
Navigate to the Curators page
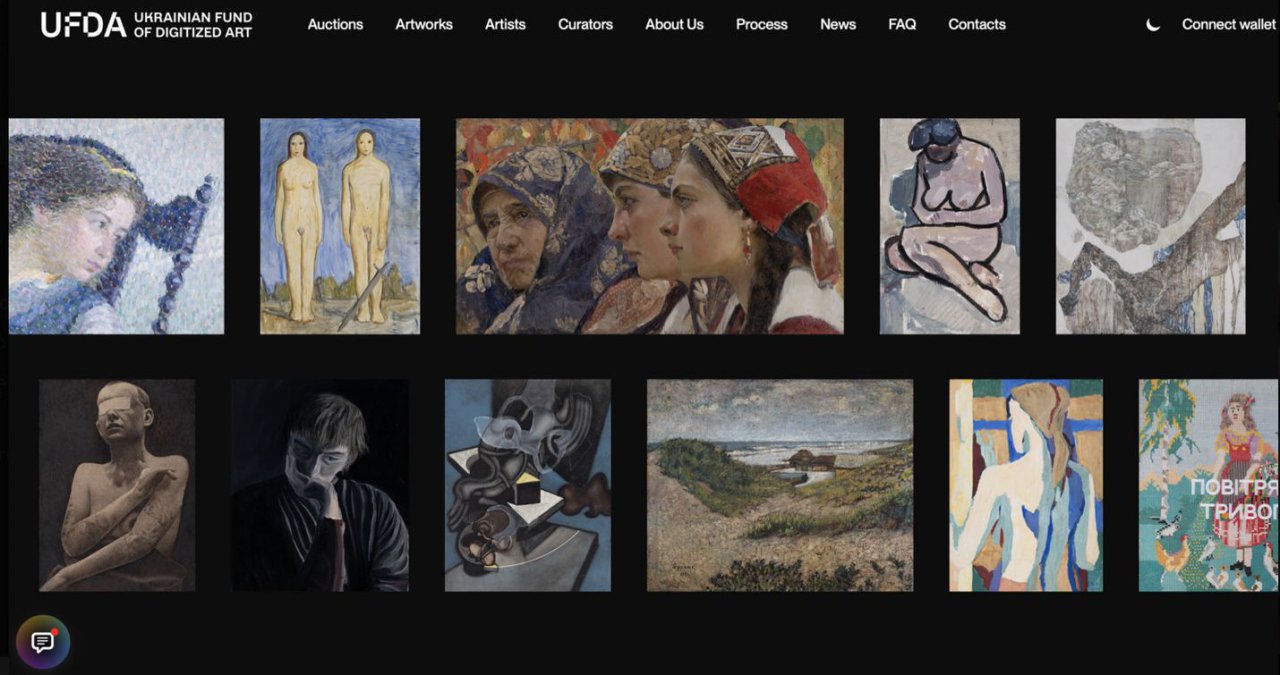pyautogui.click(x=585, y=25)
